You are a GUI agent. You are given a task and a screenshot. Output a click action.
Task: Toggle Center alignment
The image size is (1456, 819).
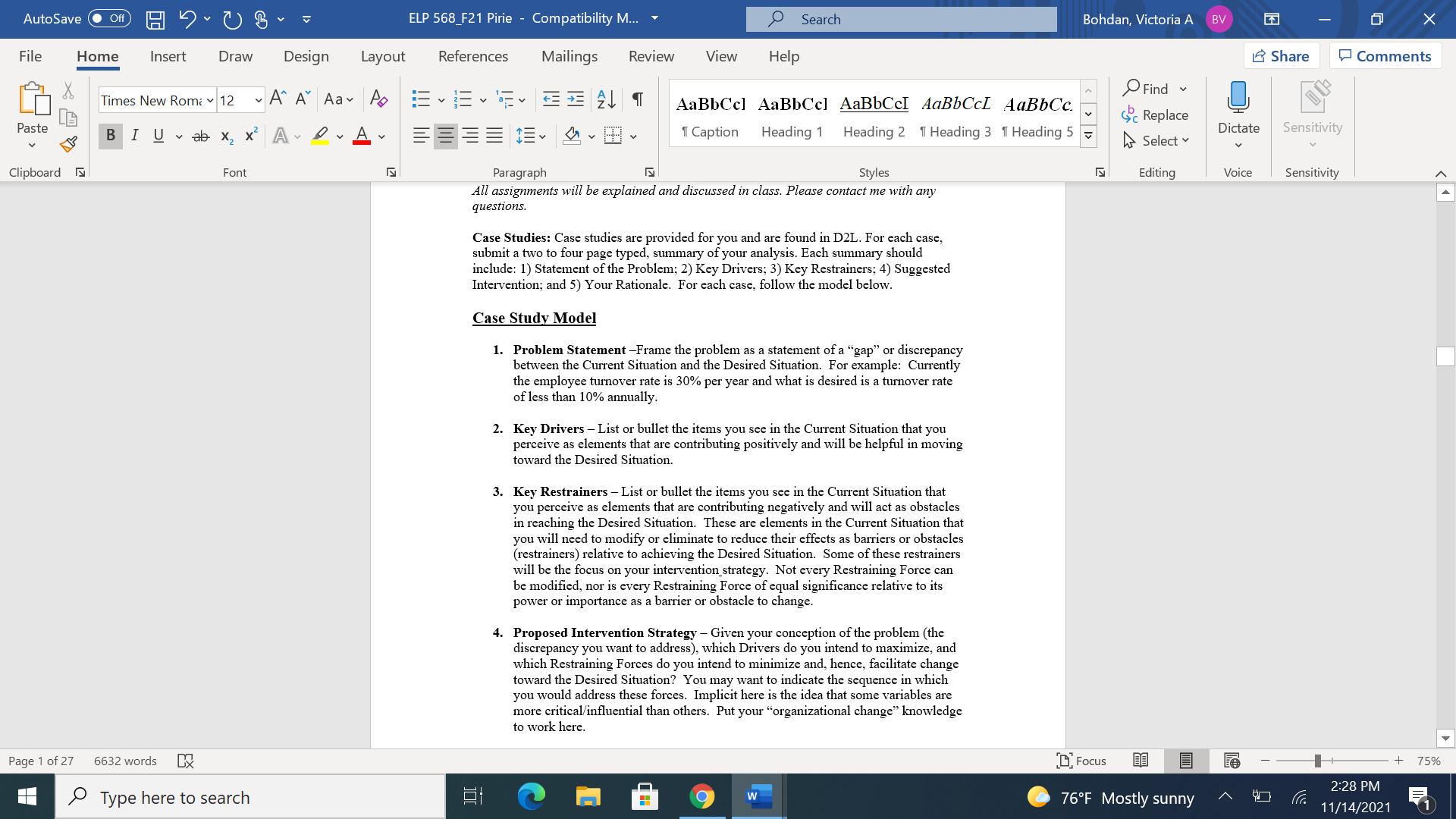click(x=446, y=136)
